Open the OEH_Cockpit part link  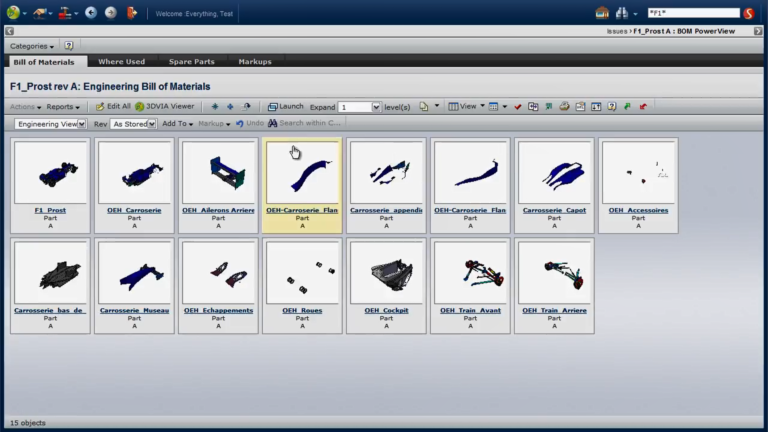(x=386, y=311)
